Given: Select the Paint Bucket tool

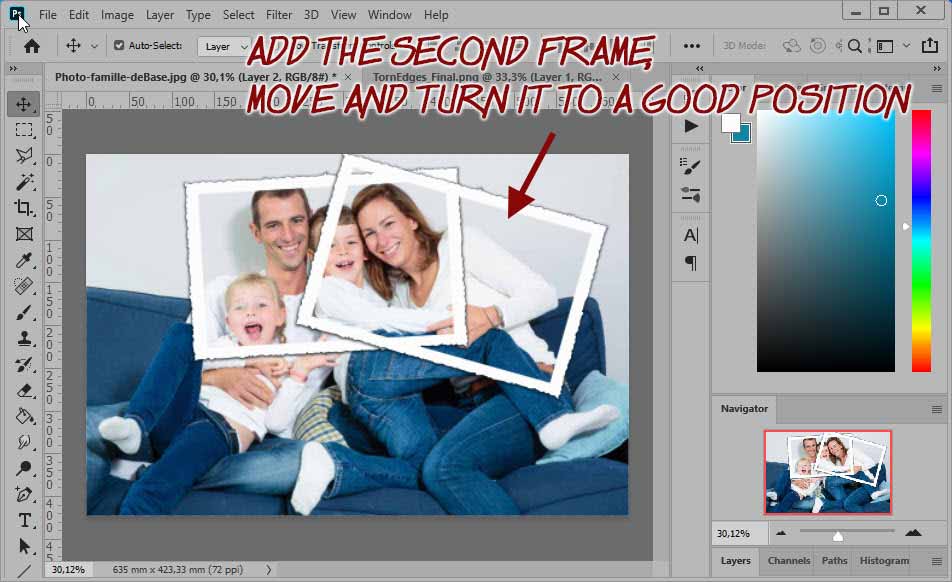Looking at the screenshot, I should tap(24, 416).
